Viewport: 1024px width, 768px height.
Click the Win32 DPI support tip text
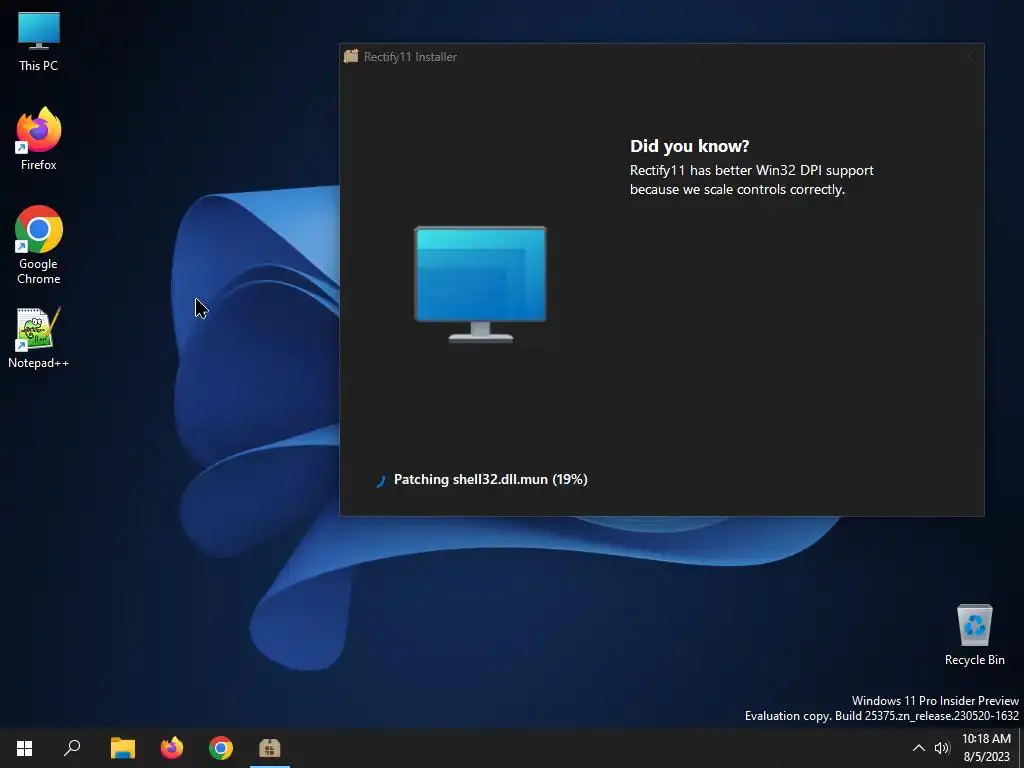click(x=752, y=180)
